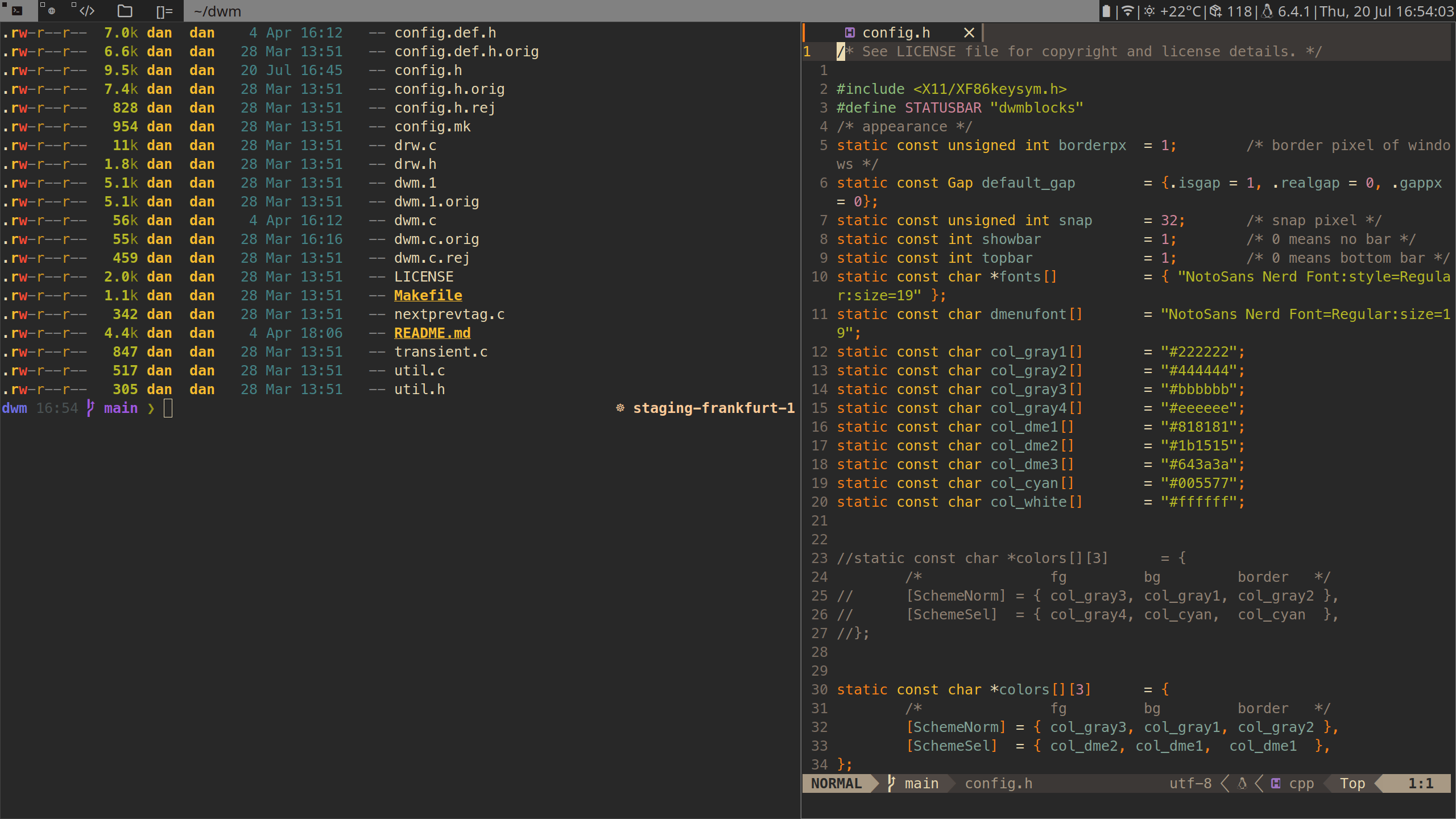Select the config.h buffer tab in editor
The height and width of the screenshot is (819, 1456).
point(896,33)
